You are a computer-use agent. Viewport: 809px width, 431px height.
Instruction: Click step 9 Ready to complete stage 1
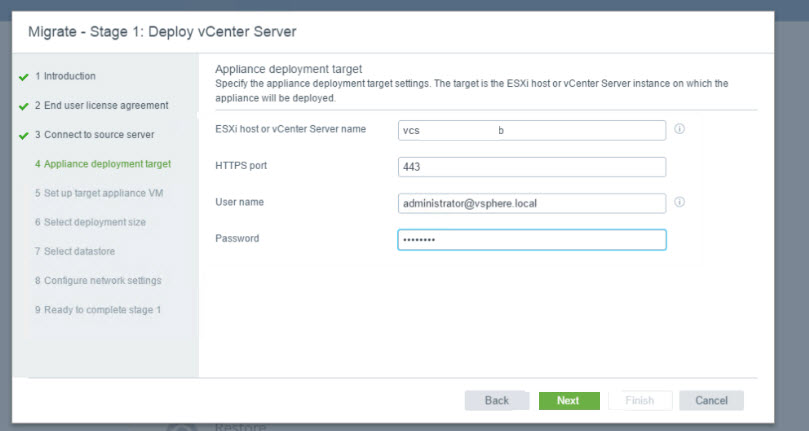(x=97, y=310)
